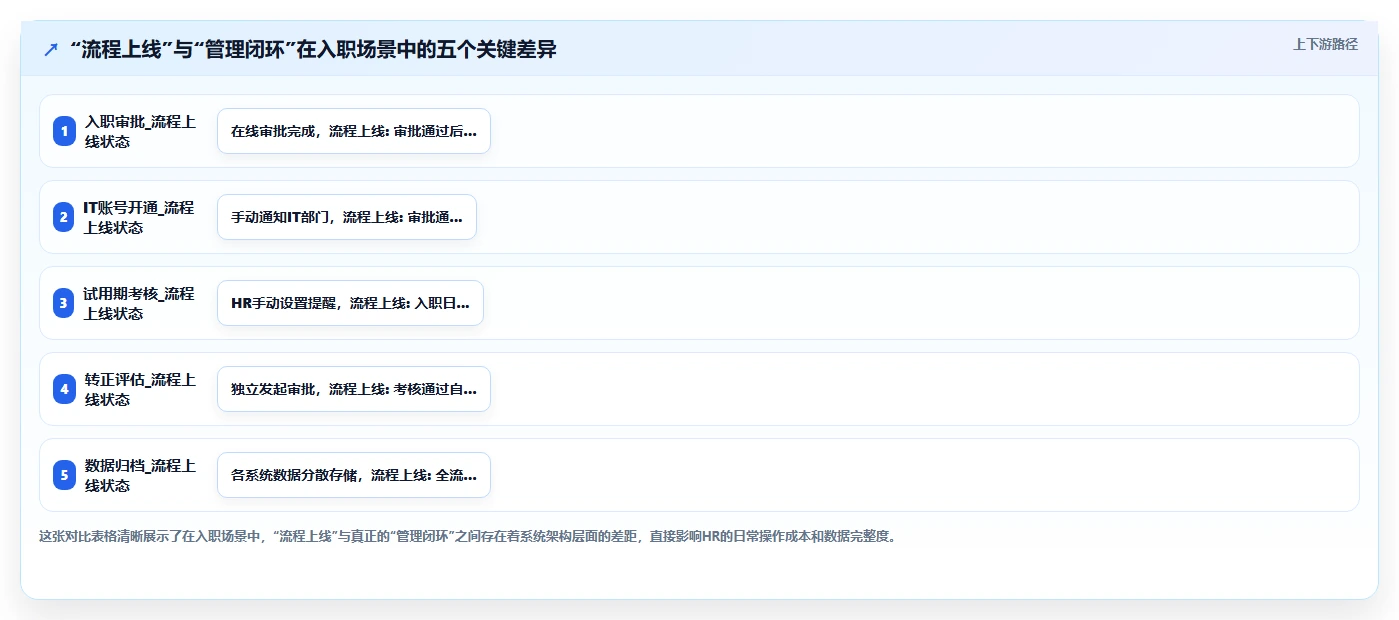Select the number 1 badge for 入职审批

pyautogui.click(x=64, y=131)
